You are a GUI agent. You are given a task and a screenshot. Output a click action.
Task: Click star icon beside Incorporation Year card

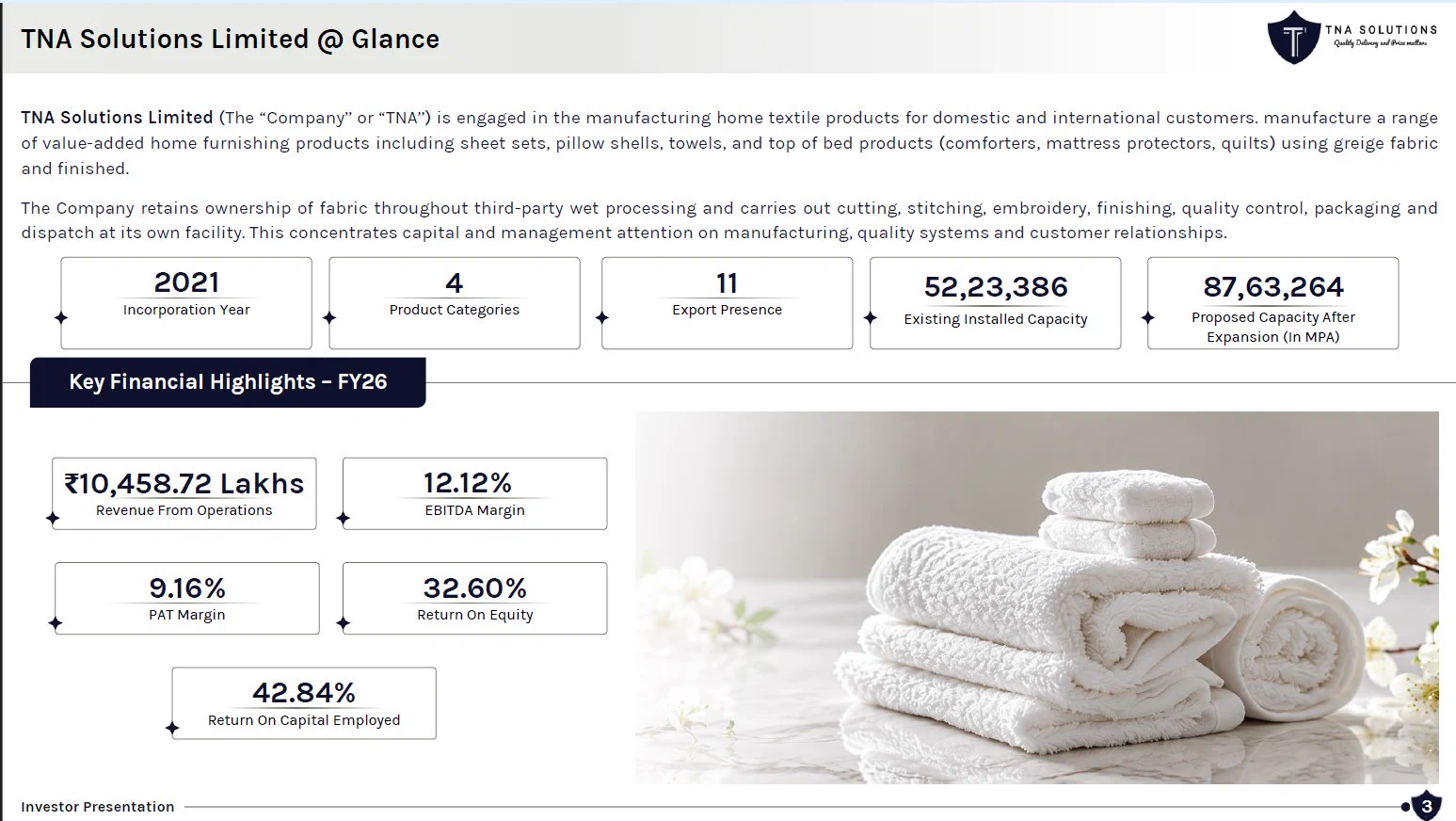click(61, 317)
